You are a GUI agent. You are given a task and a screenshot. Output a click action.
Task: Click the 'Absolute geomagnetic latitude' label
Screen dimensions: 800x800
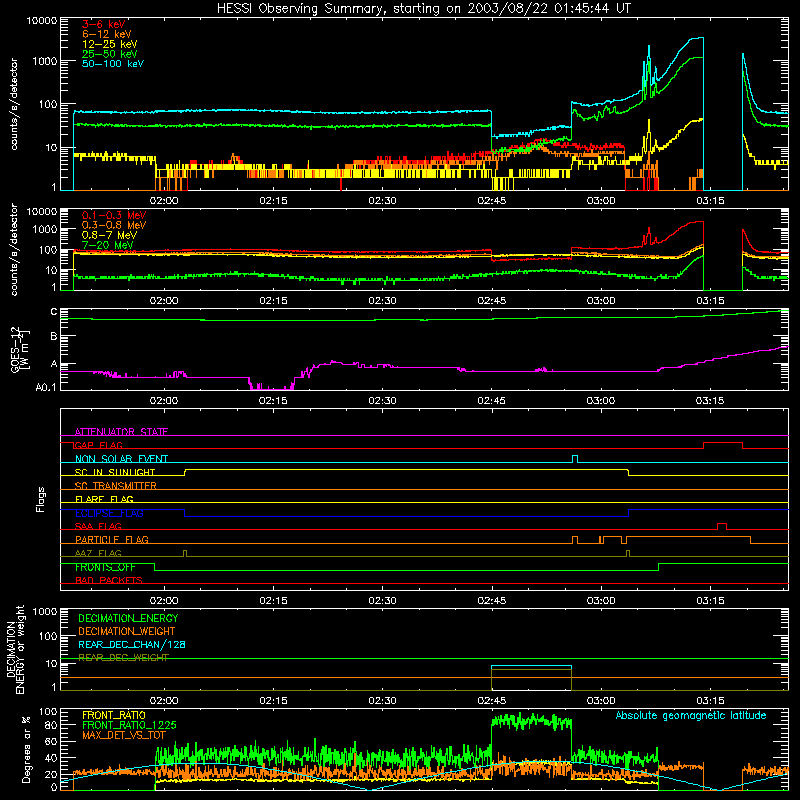(x=691, y=715)
